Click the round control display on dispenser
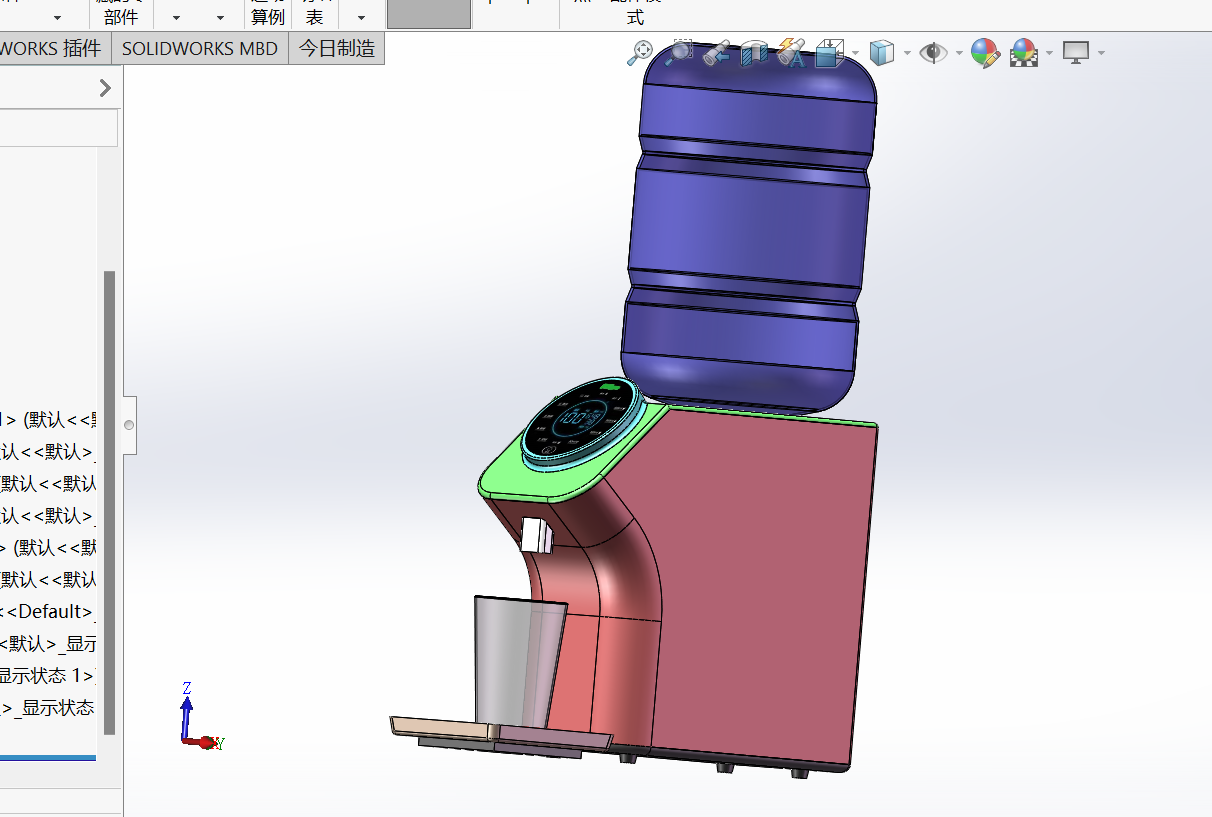Image resolution: width=1212 pixels, height=817 pixels. [582, 422]
